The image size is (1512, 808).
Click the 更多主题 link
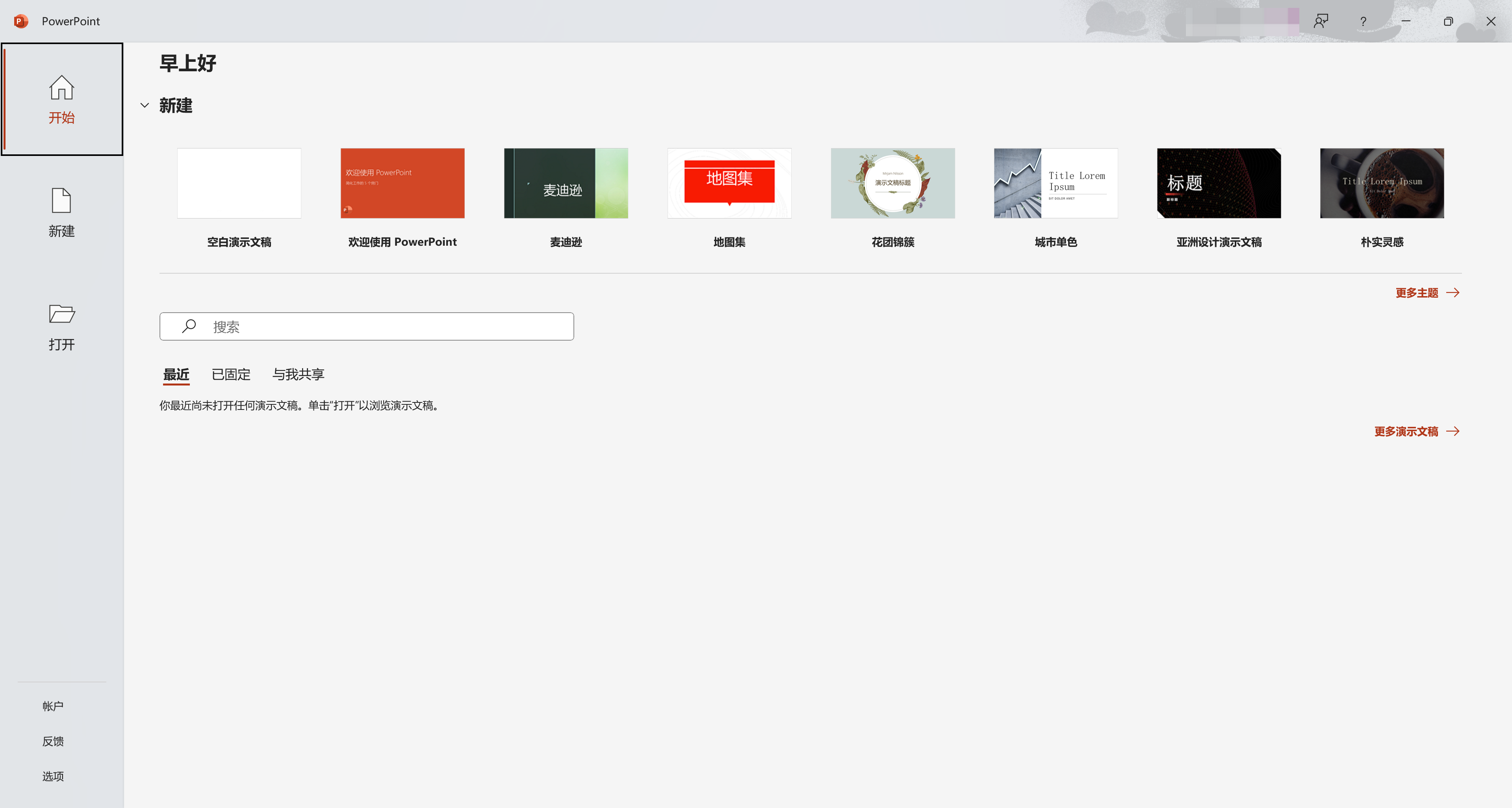click(x=1416, y=292)
